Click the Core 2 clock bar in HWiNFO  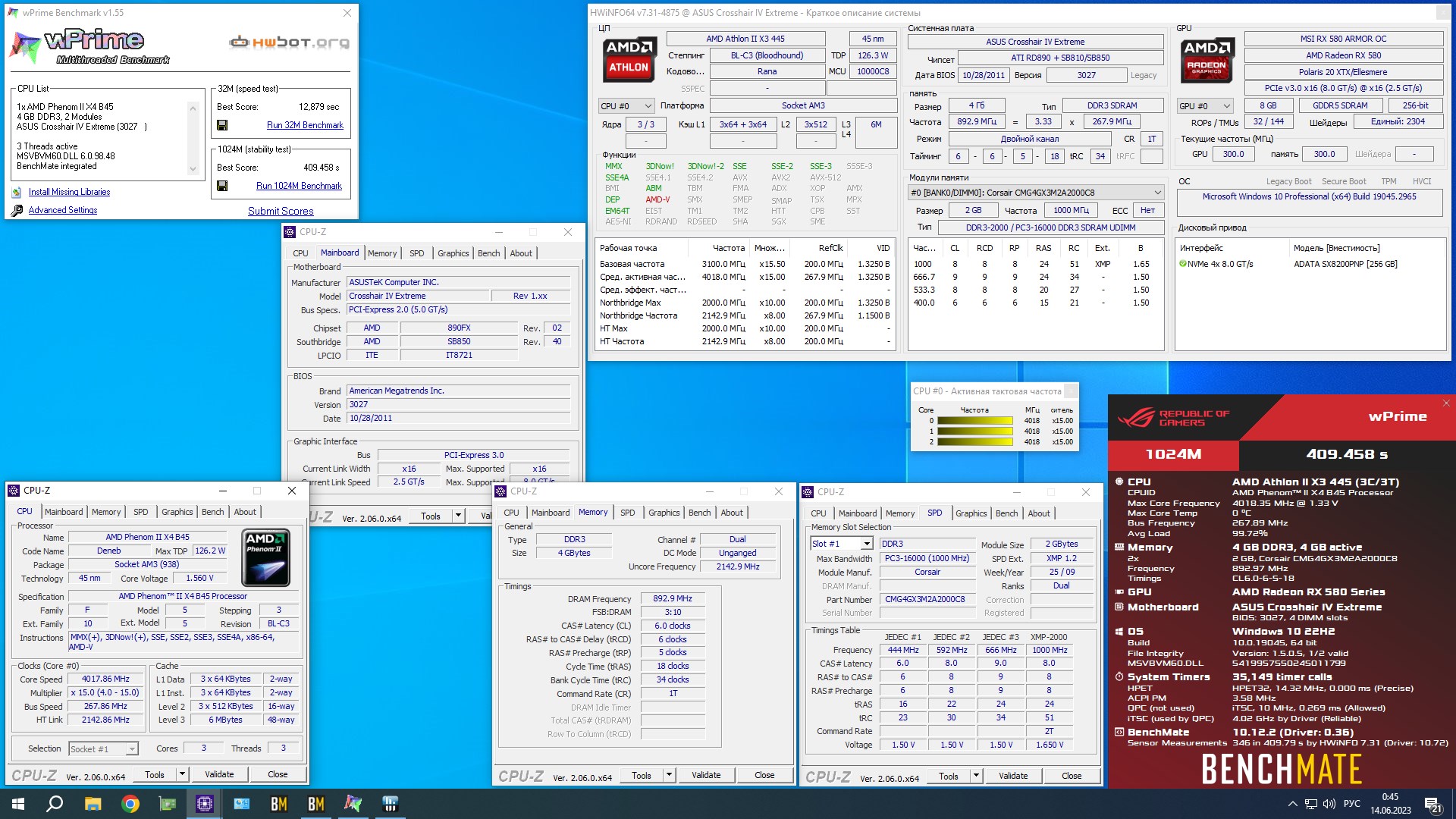click(975, 441)
